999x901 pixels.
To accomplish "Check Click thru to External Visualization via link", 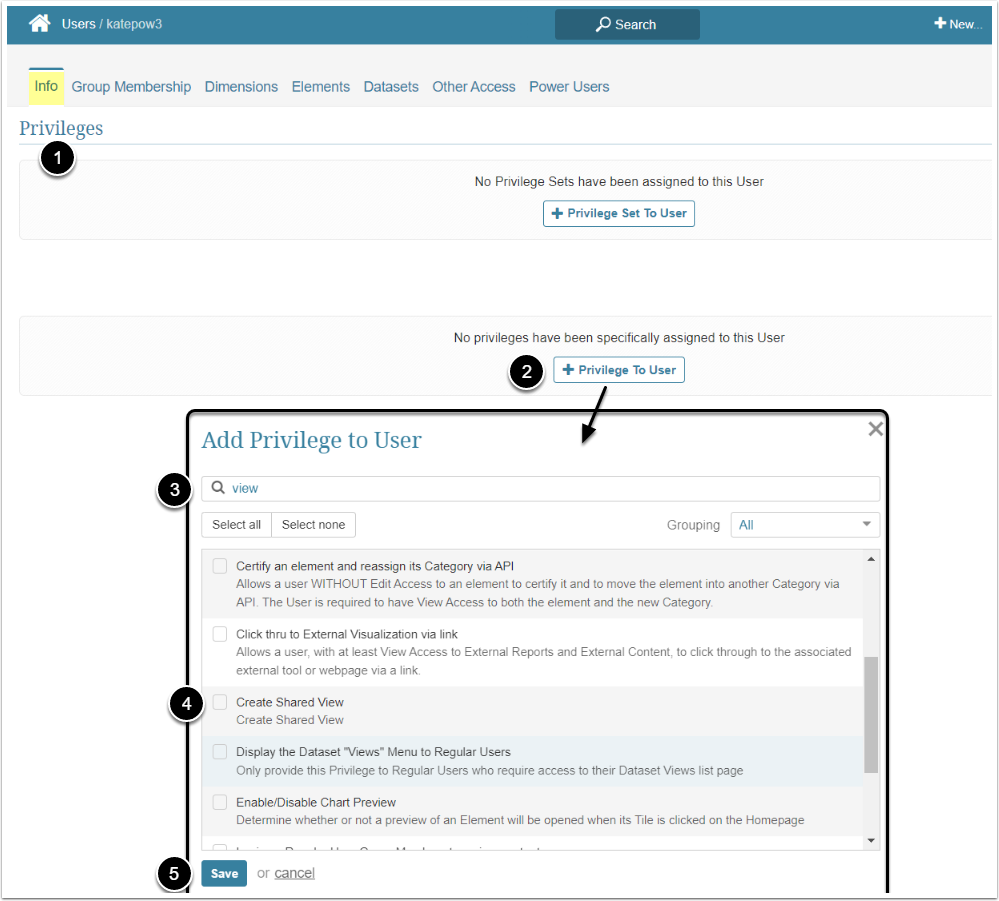I will (x=220, y=634).
